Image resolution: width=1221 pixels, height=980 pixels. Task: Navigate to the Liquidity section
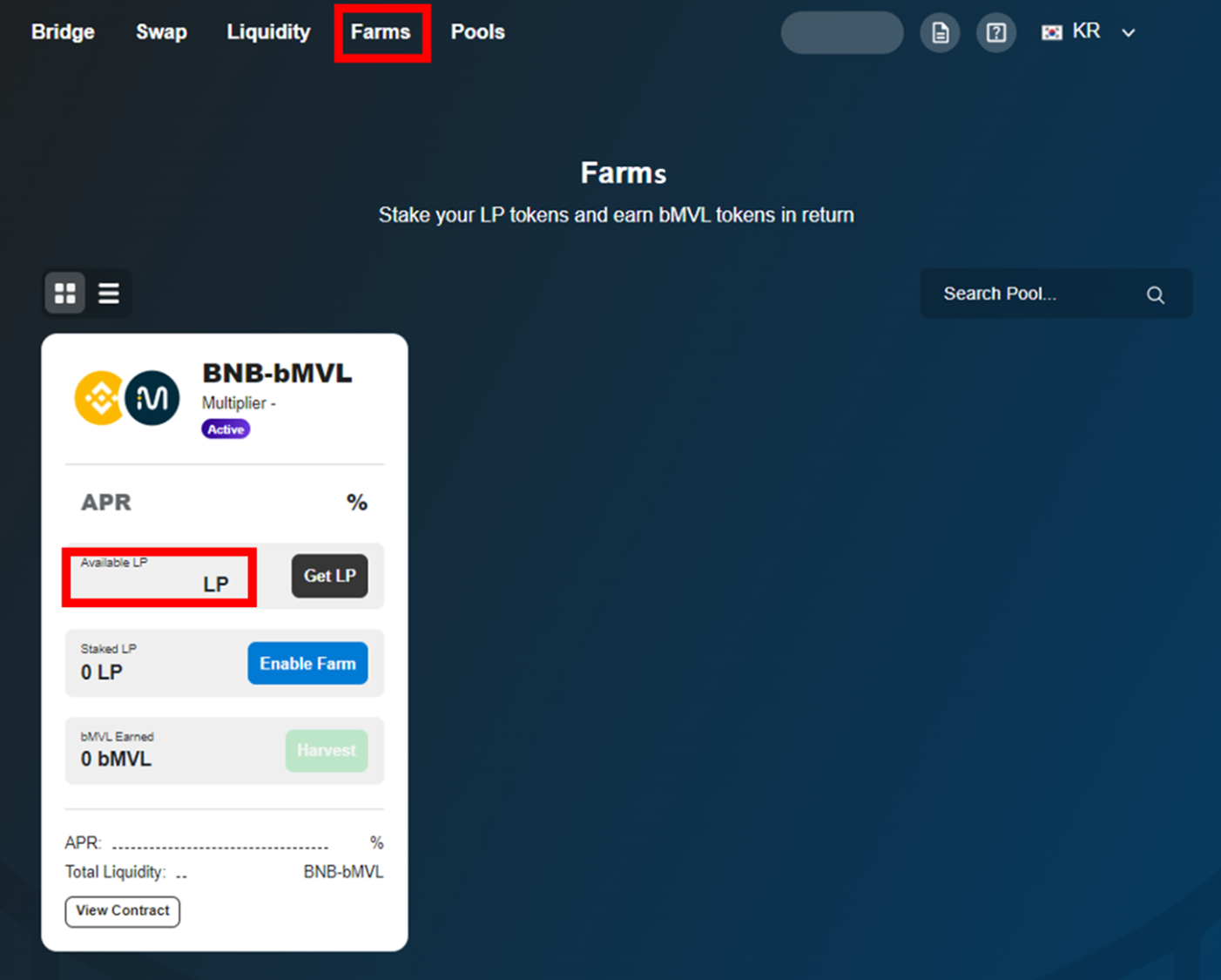pos(268,32)
